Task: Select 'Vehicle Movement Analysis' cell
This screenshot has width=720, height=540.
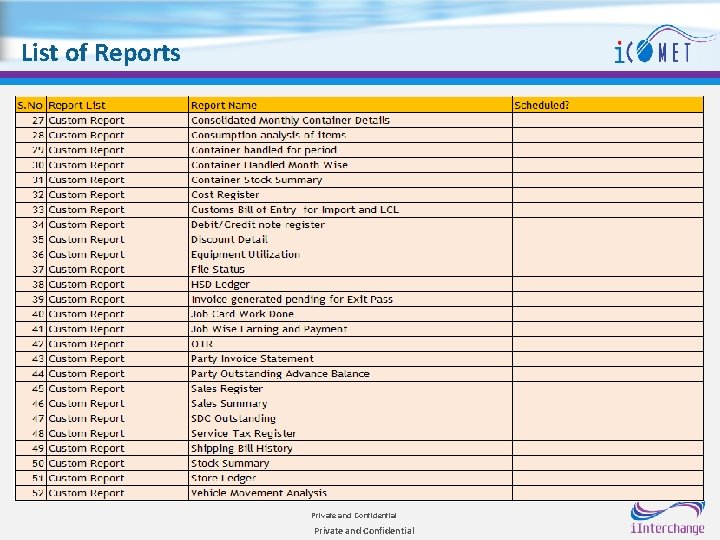Action: pyautogui.click(x=350, y=493)
